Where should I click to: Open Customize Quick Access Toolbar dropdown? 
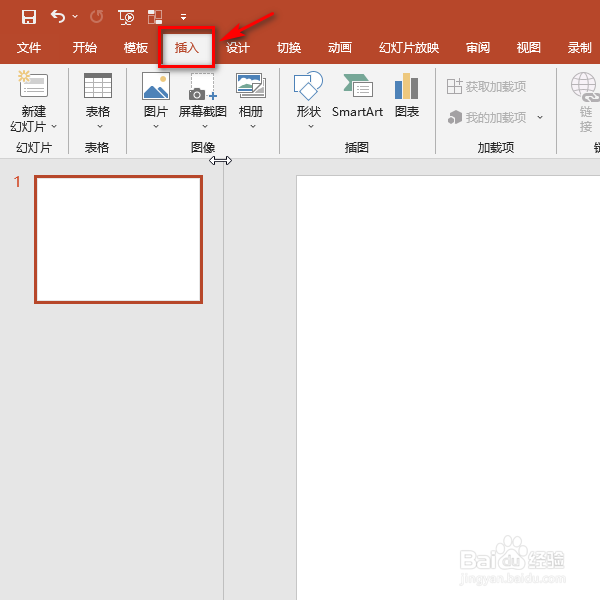click(x=184, y=17)
